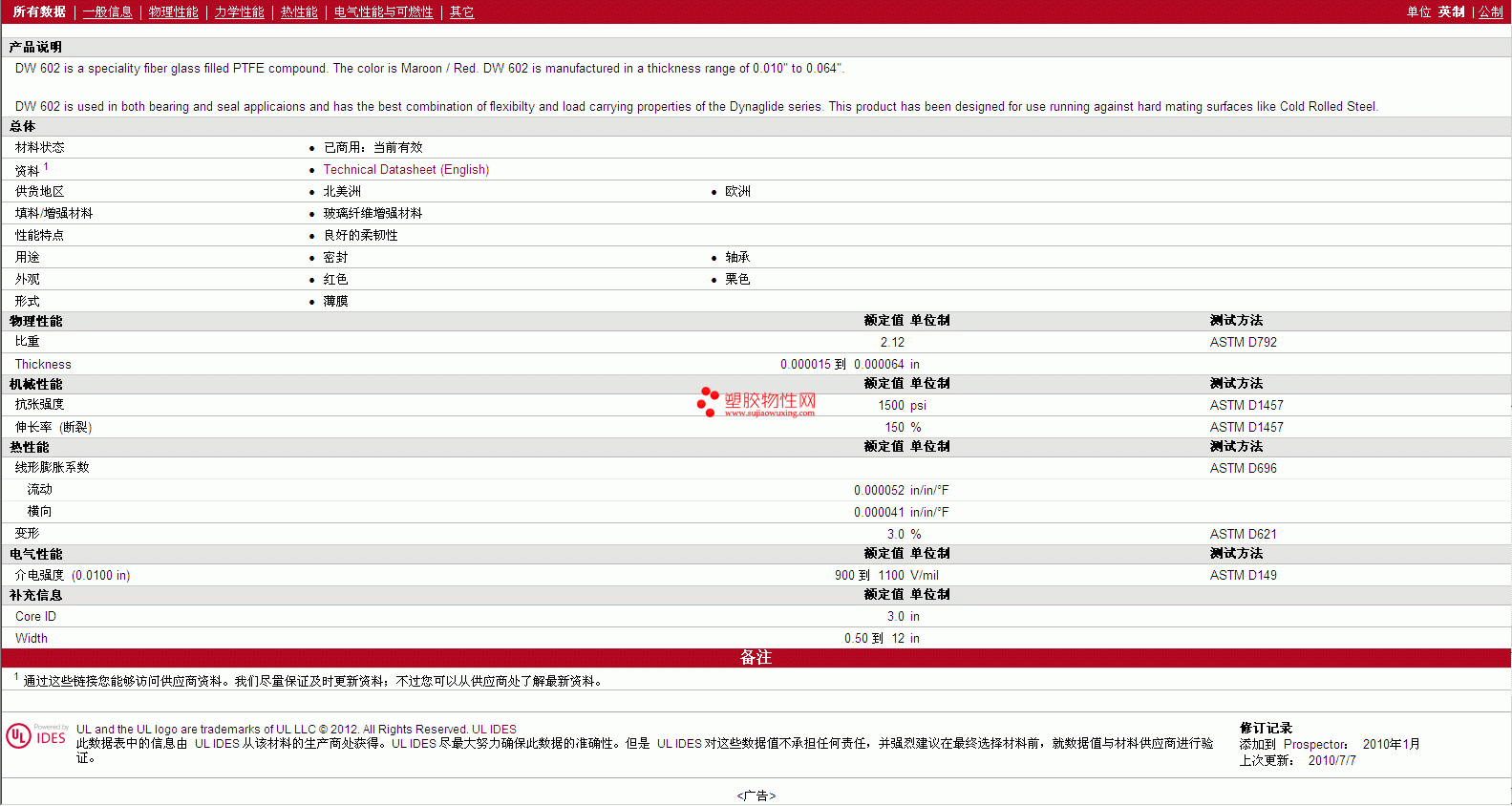Click the 玻璃纤维增强材料 filler value
This screenshot has height=806, width=1512.
click(x=373, y=213)
